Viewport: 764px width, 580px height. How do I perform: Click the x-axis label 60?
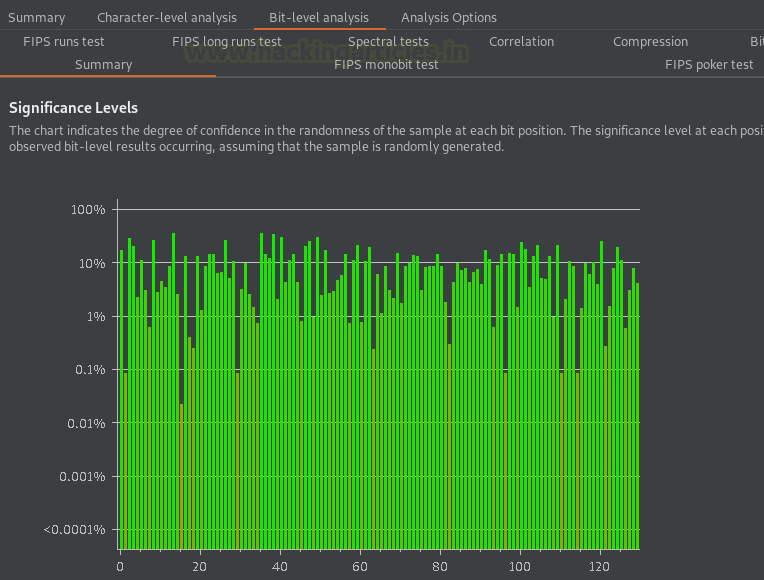tap(360, 566)
